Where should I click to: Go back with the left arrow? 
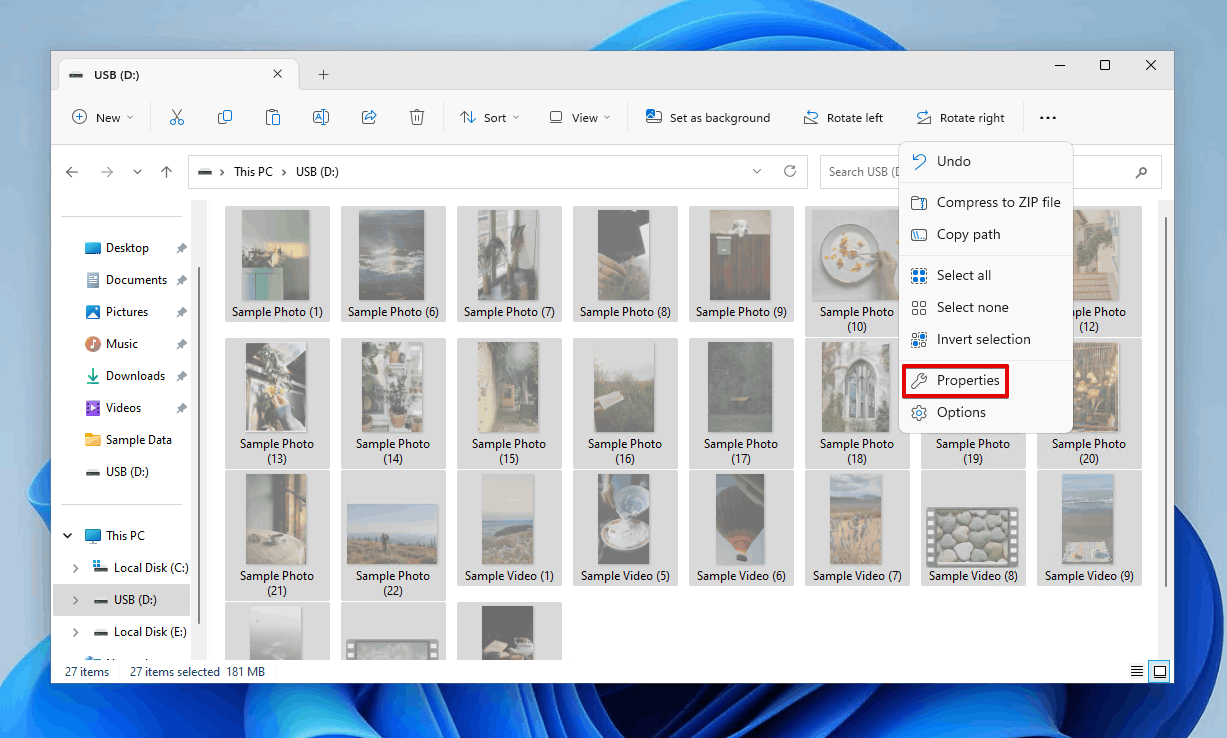pos(72,172)
